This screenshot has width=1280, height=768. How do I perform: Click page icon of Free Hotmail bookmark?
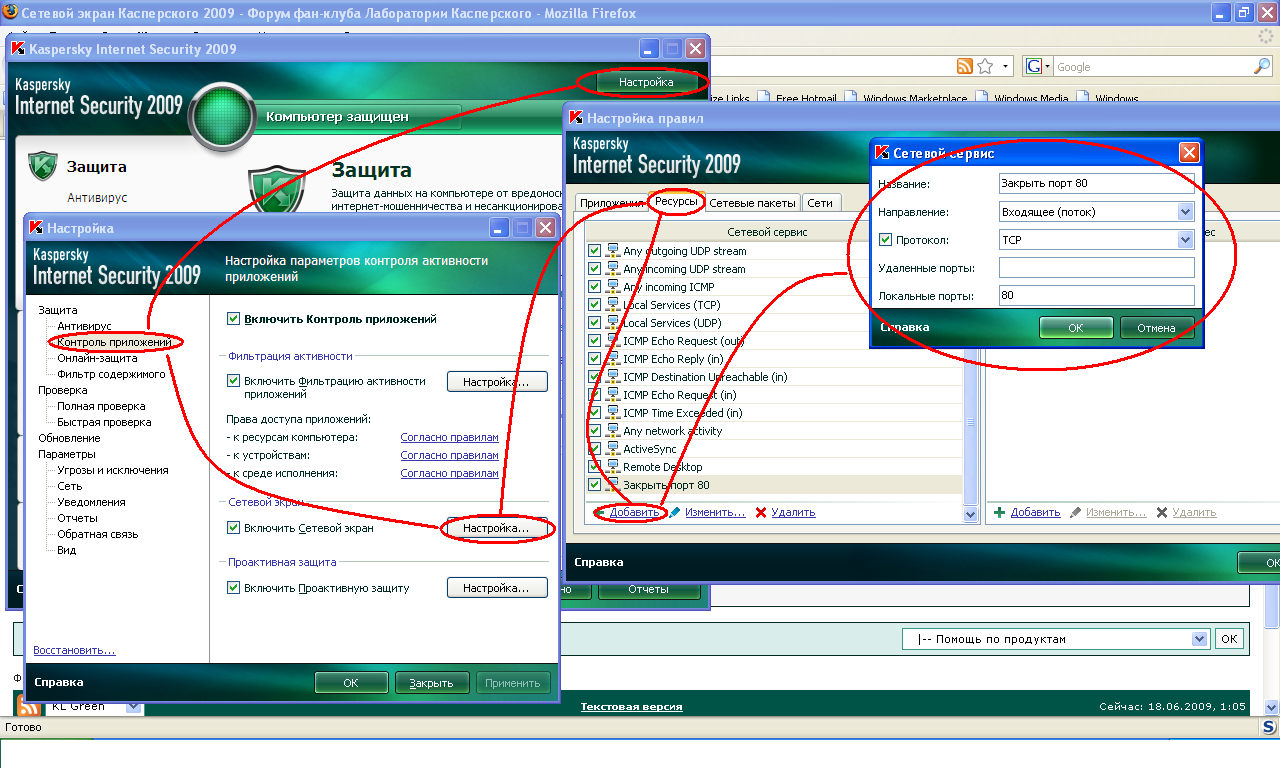click(765, 98)
